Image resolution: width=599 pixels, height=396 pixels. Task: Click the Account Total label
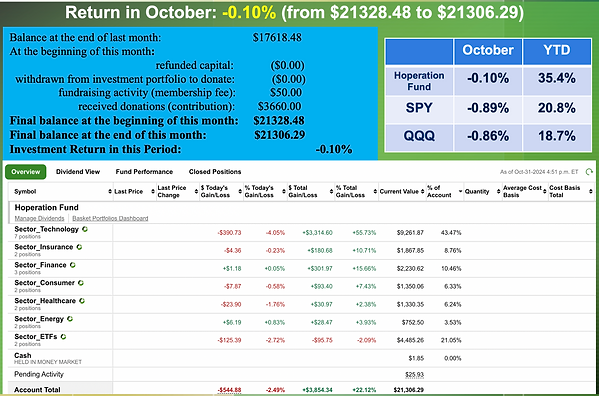(x=37, y=390)
